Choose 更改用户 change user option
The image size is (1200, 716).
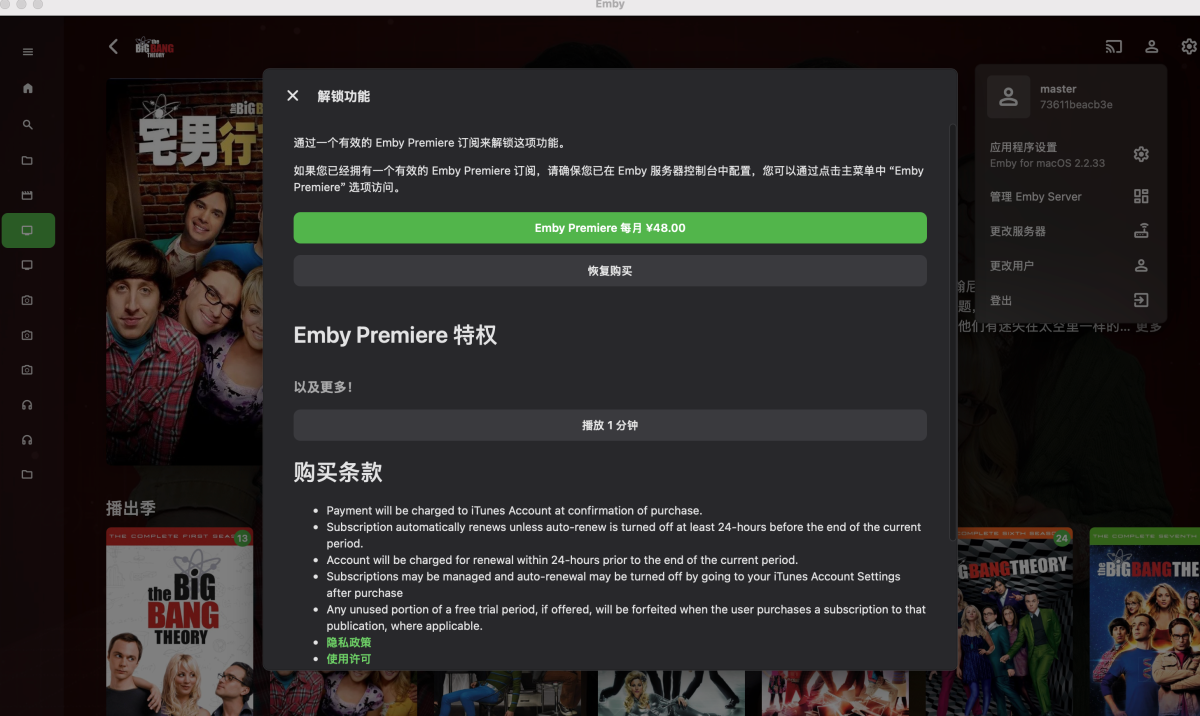tap(1069, 266)
